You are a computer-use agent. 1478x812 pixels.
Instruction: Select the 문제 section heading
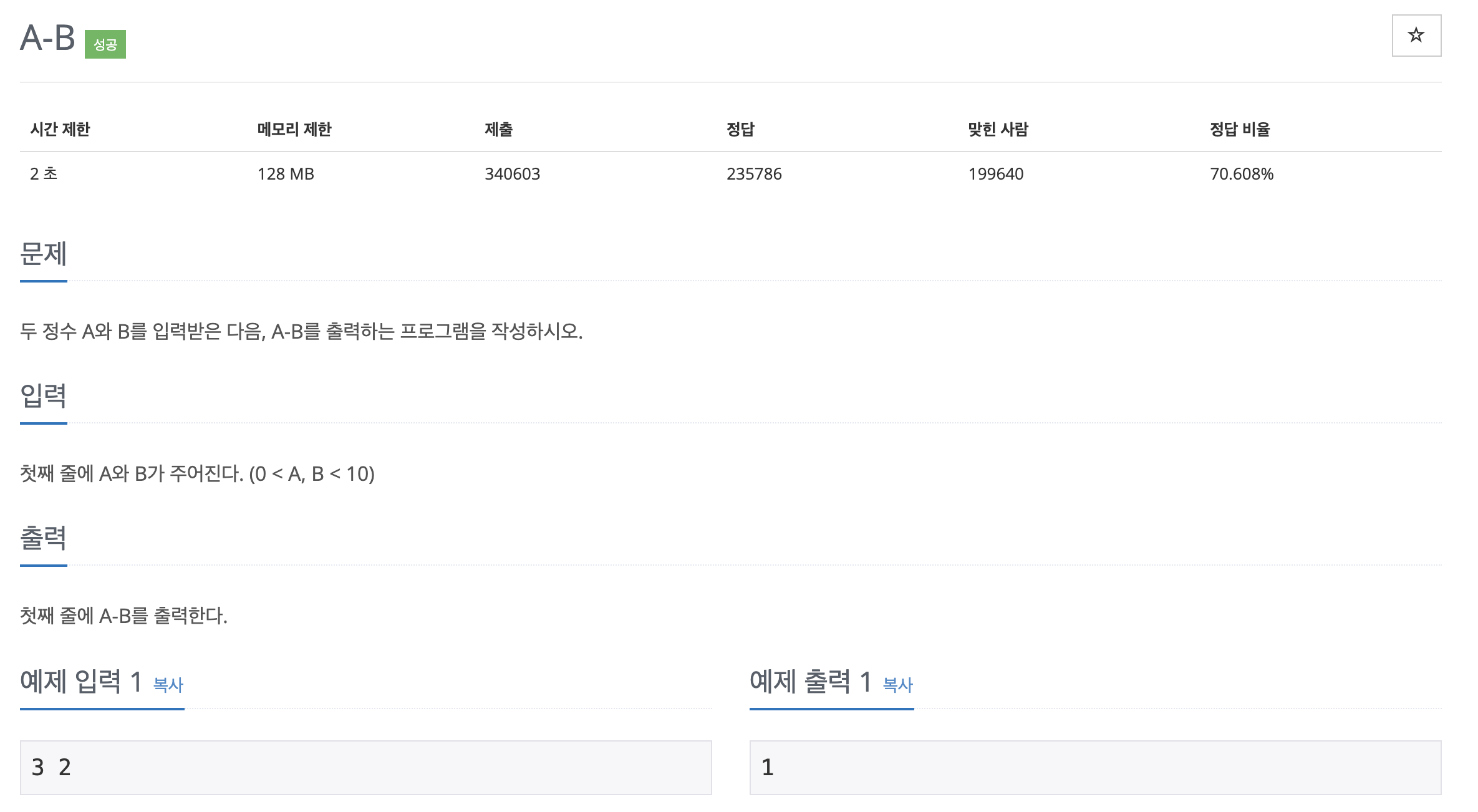[44, 253]
